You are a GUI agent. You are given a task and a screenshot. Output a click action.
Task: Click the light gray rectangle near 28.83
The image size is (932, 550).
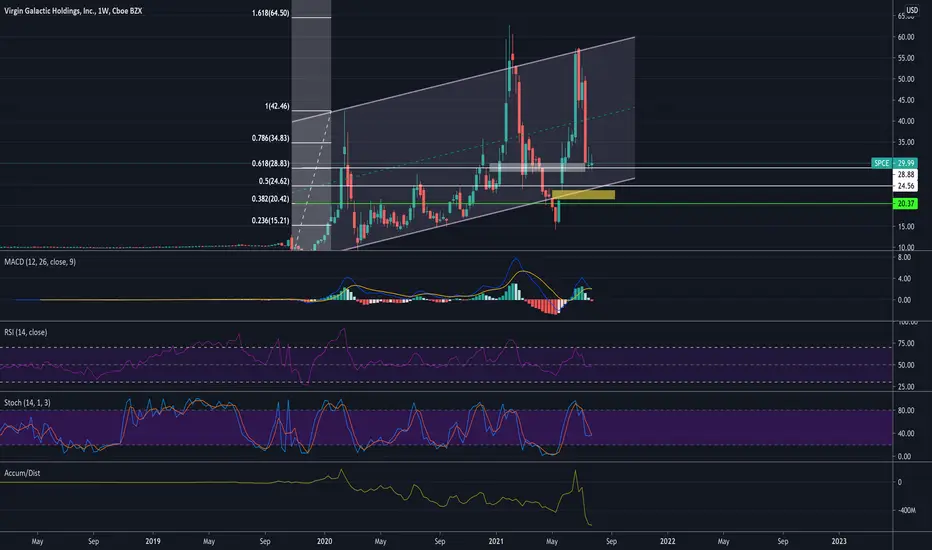[537, 167]
